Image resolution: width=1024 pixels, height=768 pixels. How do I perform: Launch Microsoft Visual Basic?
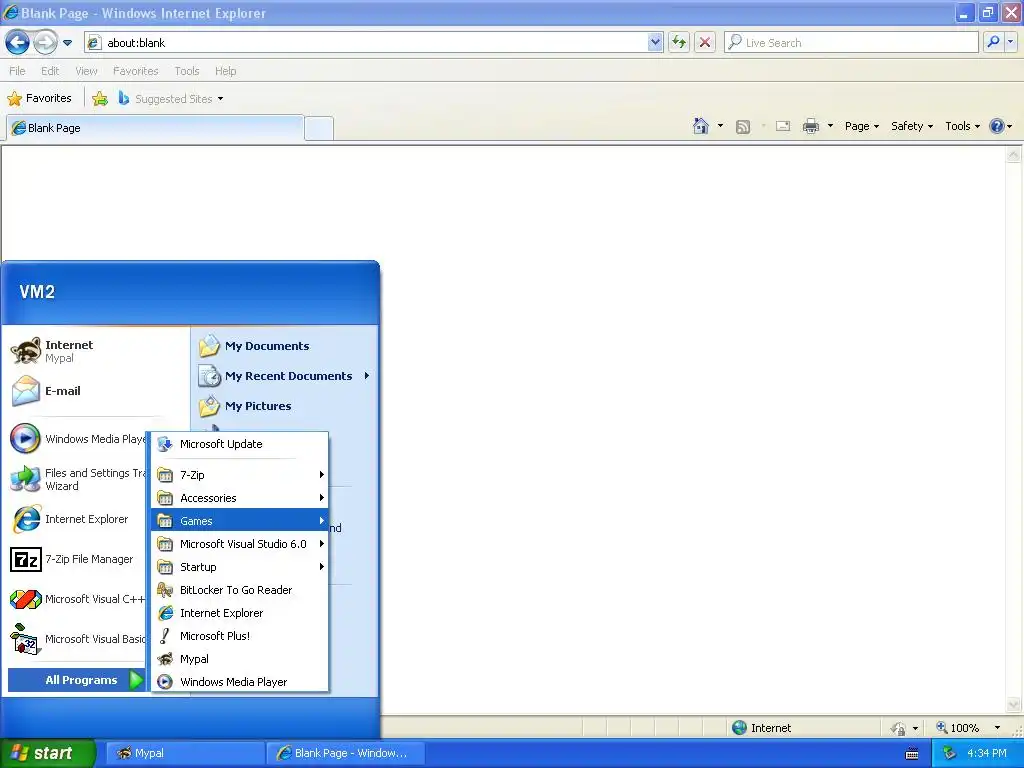click(77, 639)
